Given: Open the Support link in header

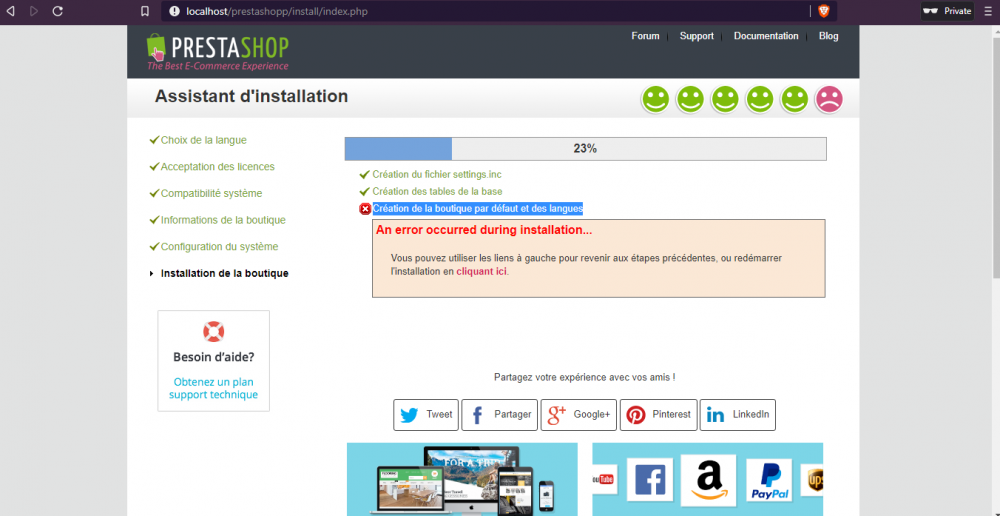Looking at the screenshot, I should click(x=696, y=36).
